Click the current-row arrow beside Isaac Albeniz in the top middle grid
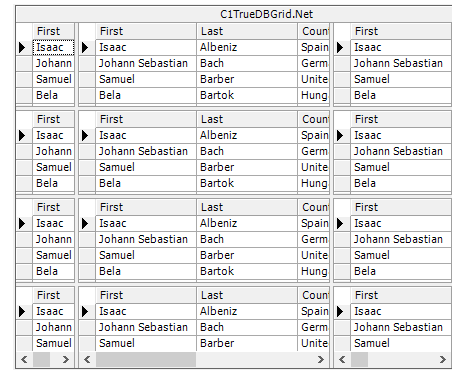Image resolution: width=456 pixels, height=378 pixels. tap(87, 47)
